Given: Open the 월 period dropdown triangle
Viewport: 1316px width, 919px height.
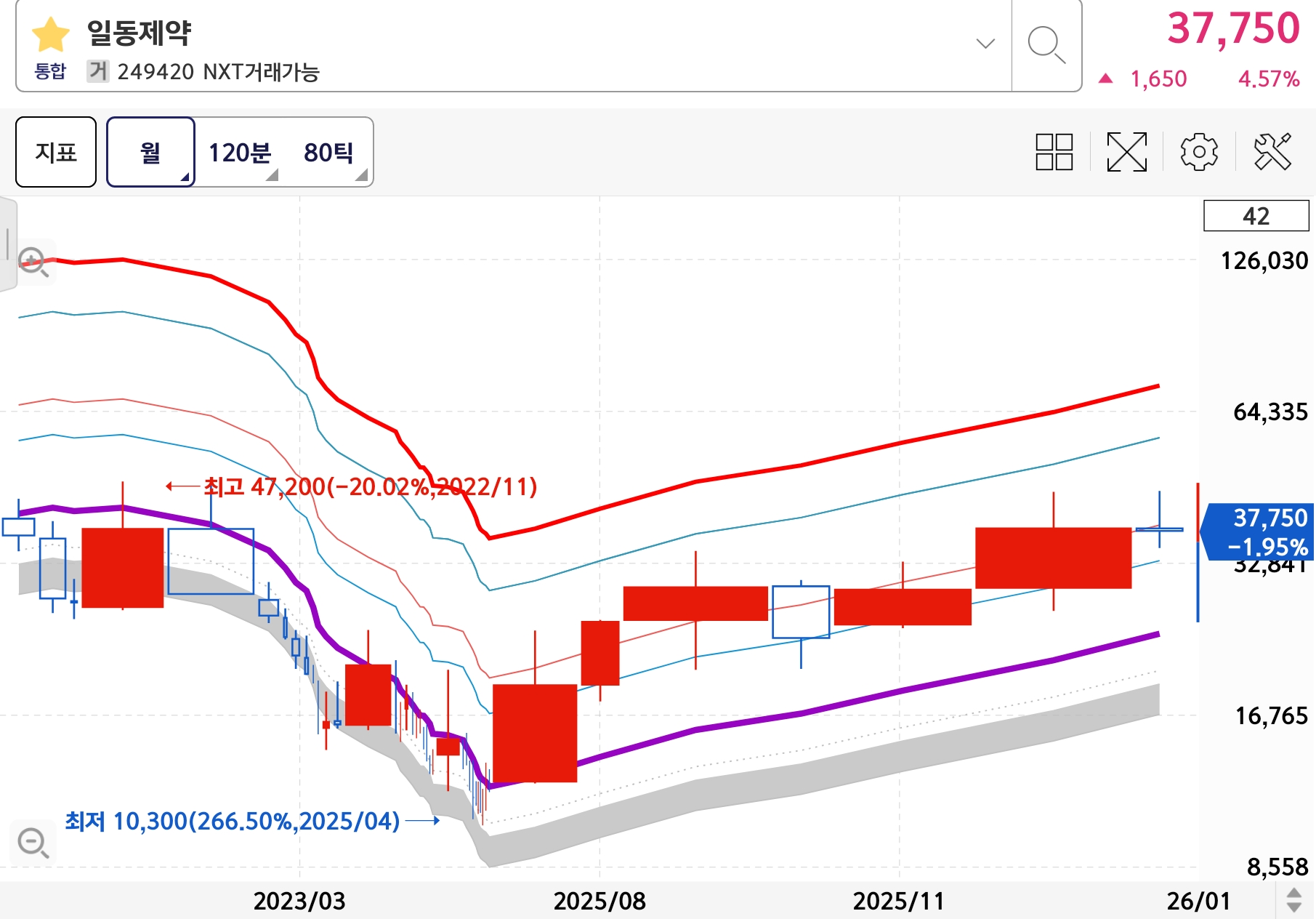Looking at the screenshot, I should [185, 177].
